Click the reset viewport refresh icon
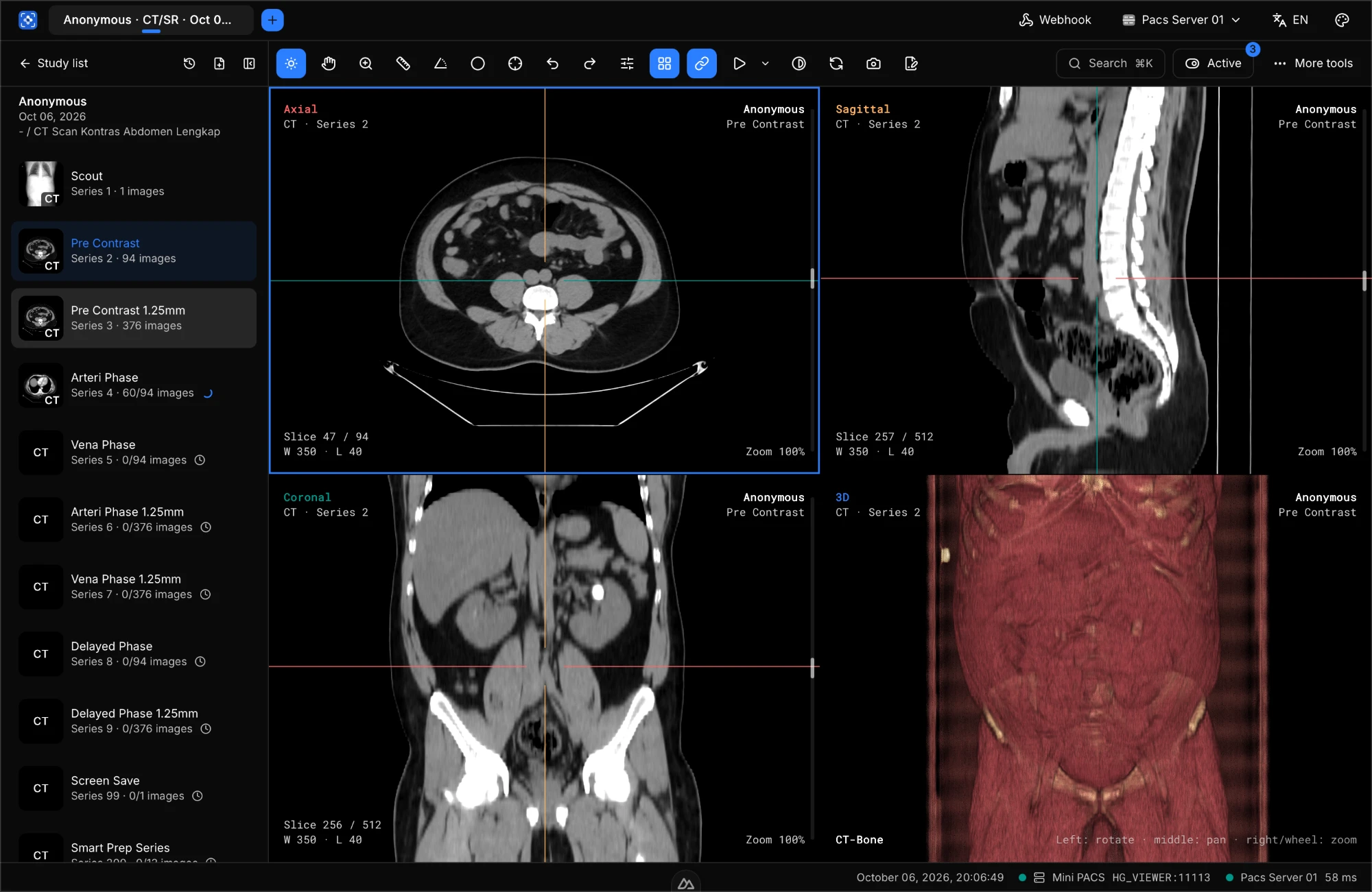 [x=836, y=63]
